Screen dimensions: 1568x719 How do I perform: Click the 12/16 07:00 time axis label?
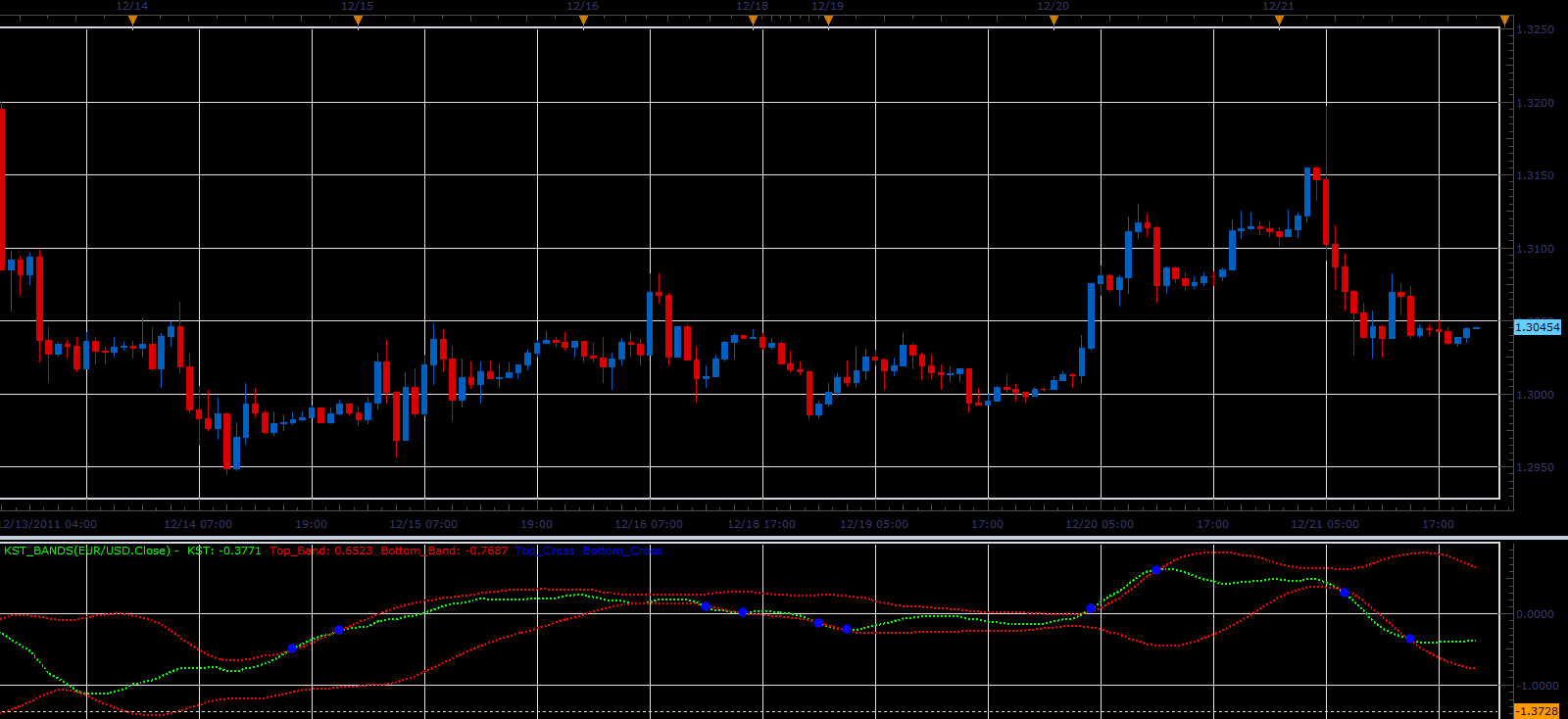649,524
